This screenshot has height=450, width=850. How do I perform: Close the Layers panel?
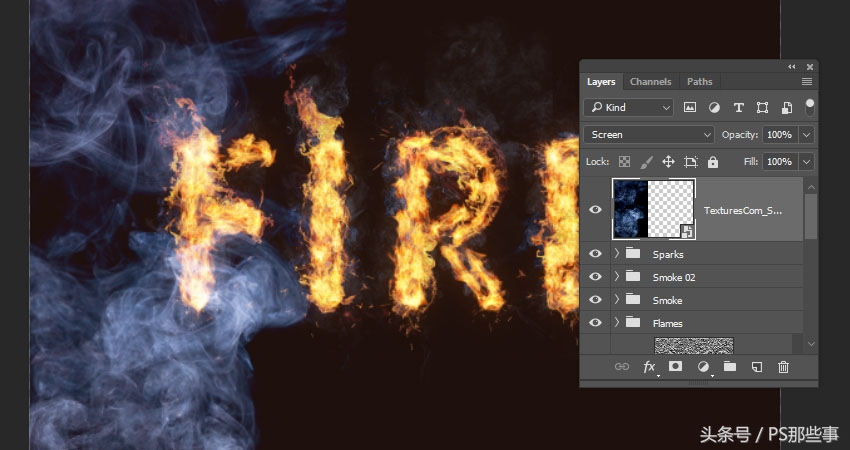coord(810,67)
